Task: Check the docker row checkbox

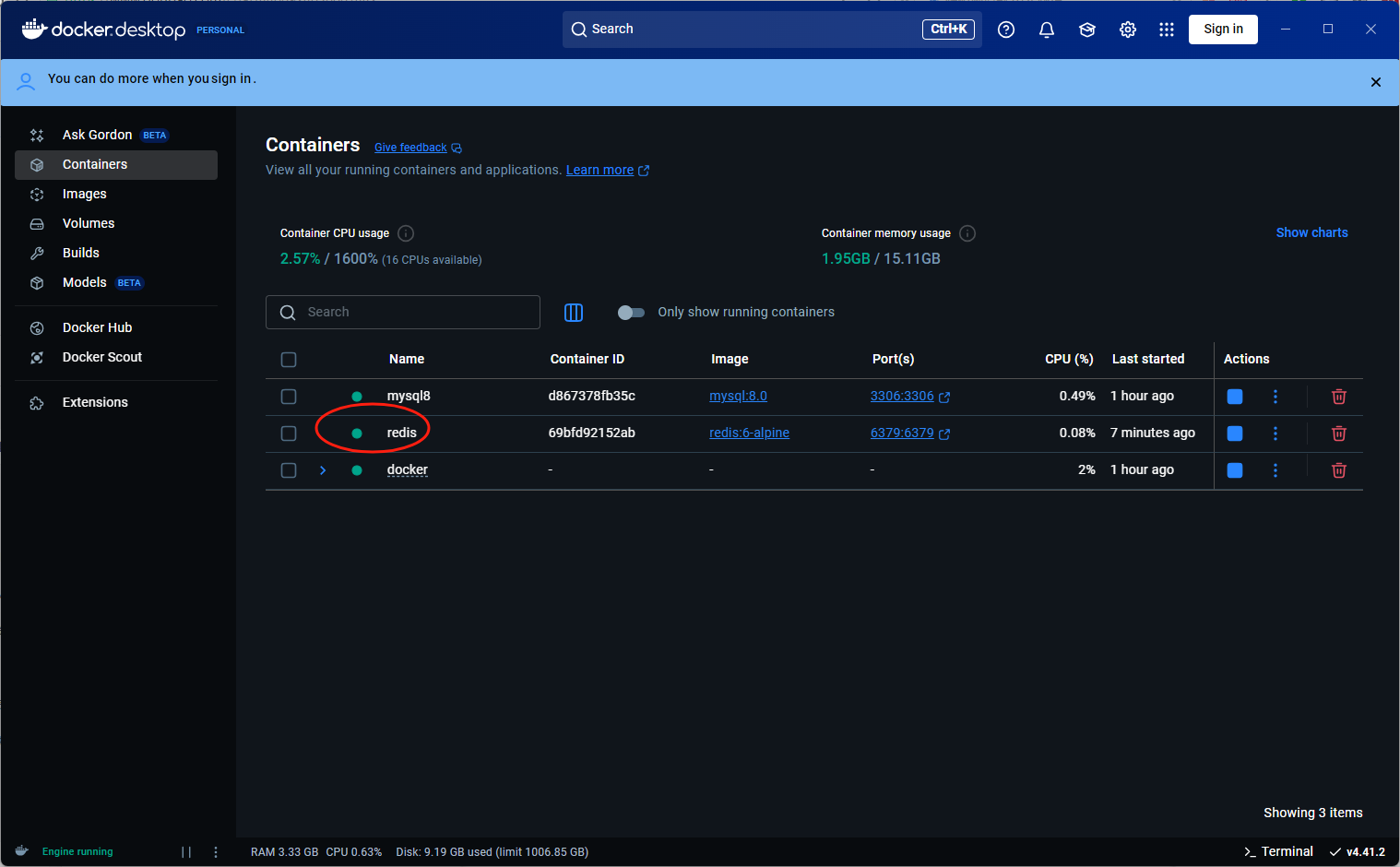Action: (289, 470)
